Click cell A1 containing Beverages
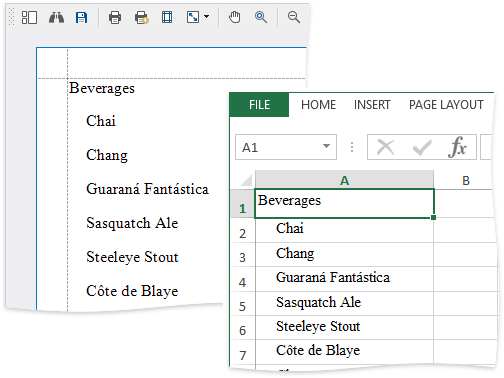504x378 pixels. (344, 204)
